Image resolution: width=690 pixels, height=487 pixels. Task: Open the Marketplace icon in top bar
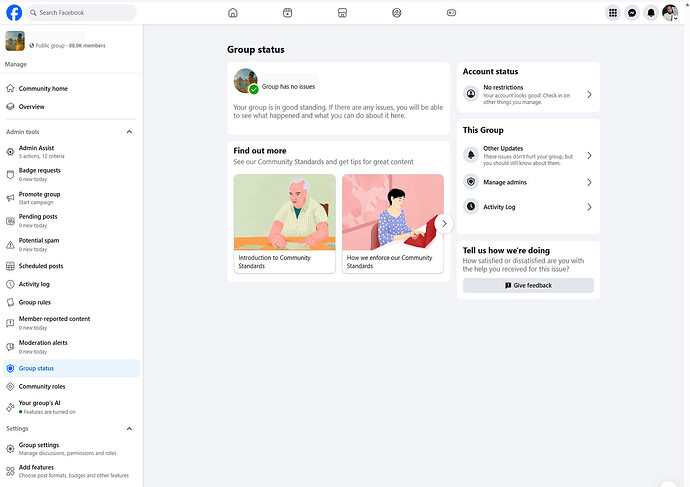[342, 13]
